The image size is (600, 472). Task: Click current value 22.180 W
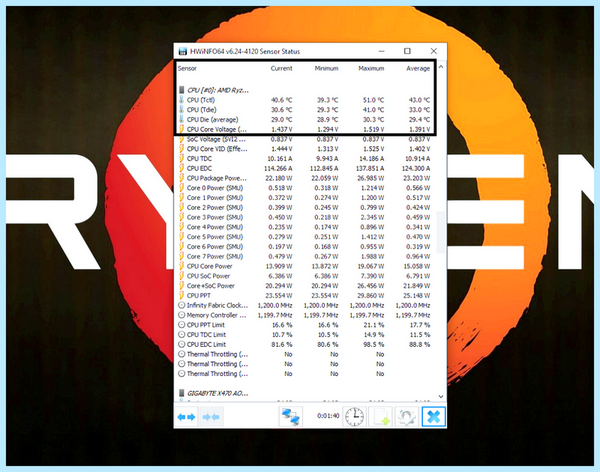(x=279, y=178)
